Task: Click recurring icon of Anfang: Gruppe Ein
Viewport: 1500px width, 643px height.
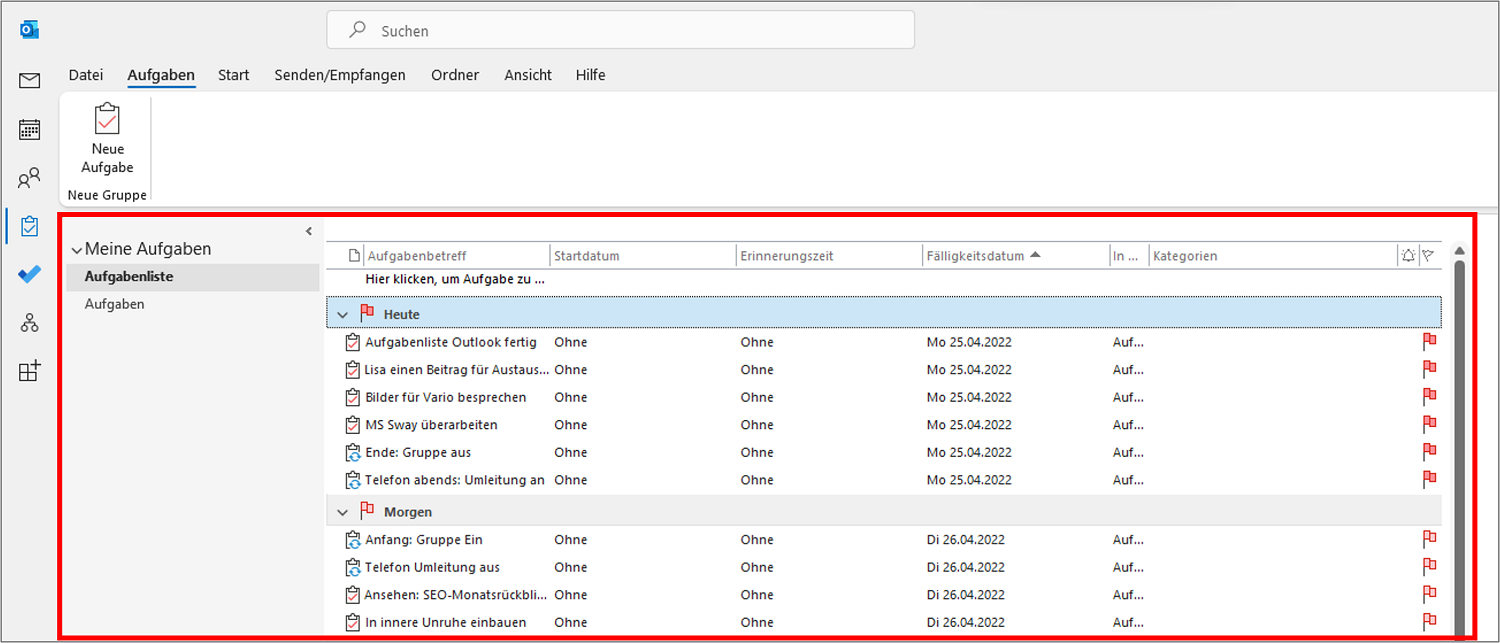Action: (x=352, y=540)
